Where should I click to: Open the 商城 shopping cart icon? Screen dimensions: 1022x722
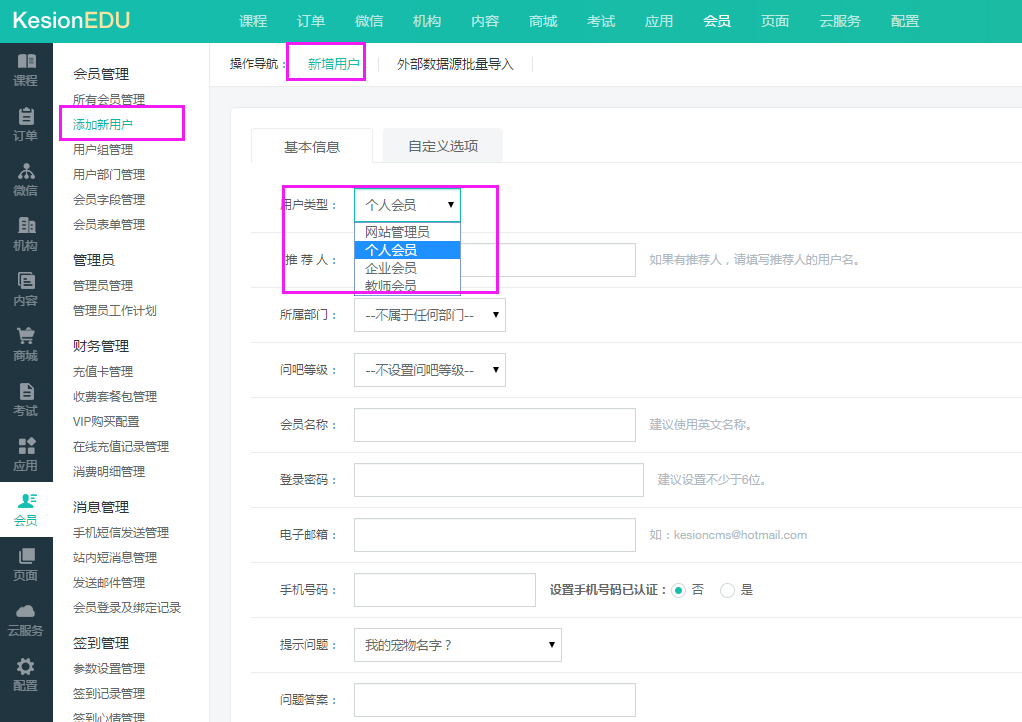(x=26, y=337)
